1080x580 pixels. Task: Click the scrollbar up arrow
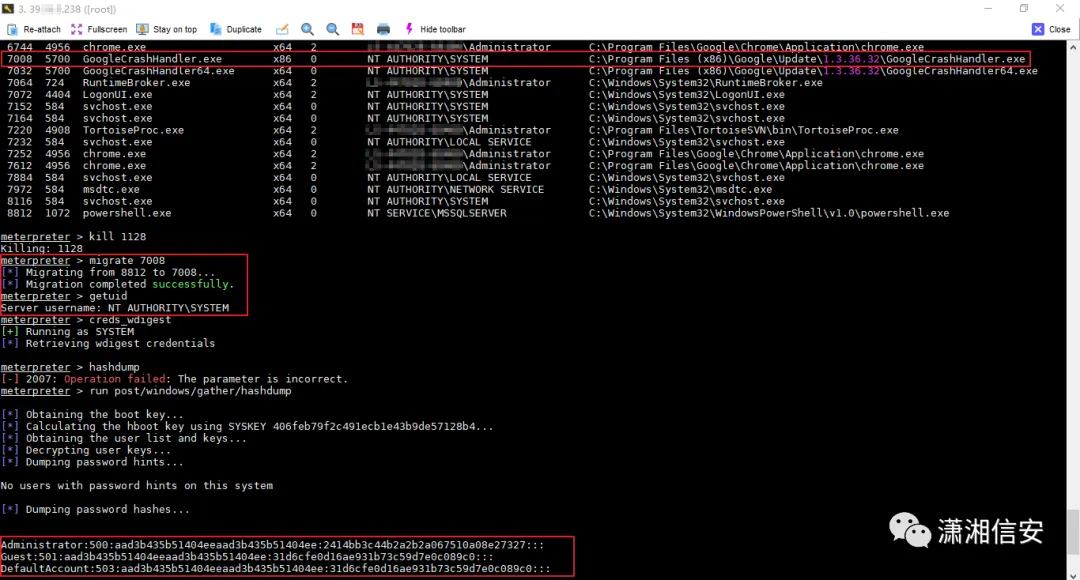pyautogui.click(x=1073, y=47)
